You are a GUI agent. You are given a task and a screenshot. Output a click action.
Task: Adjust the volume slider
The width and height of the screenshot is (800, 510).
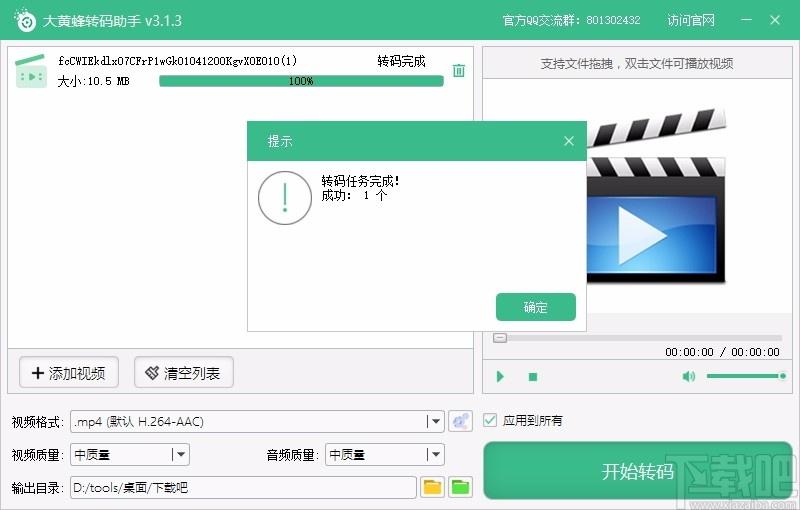[746, 376]
